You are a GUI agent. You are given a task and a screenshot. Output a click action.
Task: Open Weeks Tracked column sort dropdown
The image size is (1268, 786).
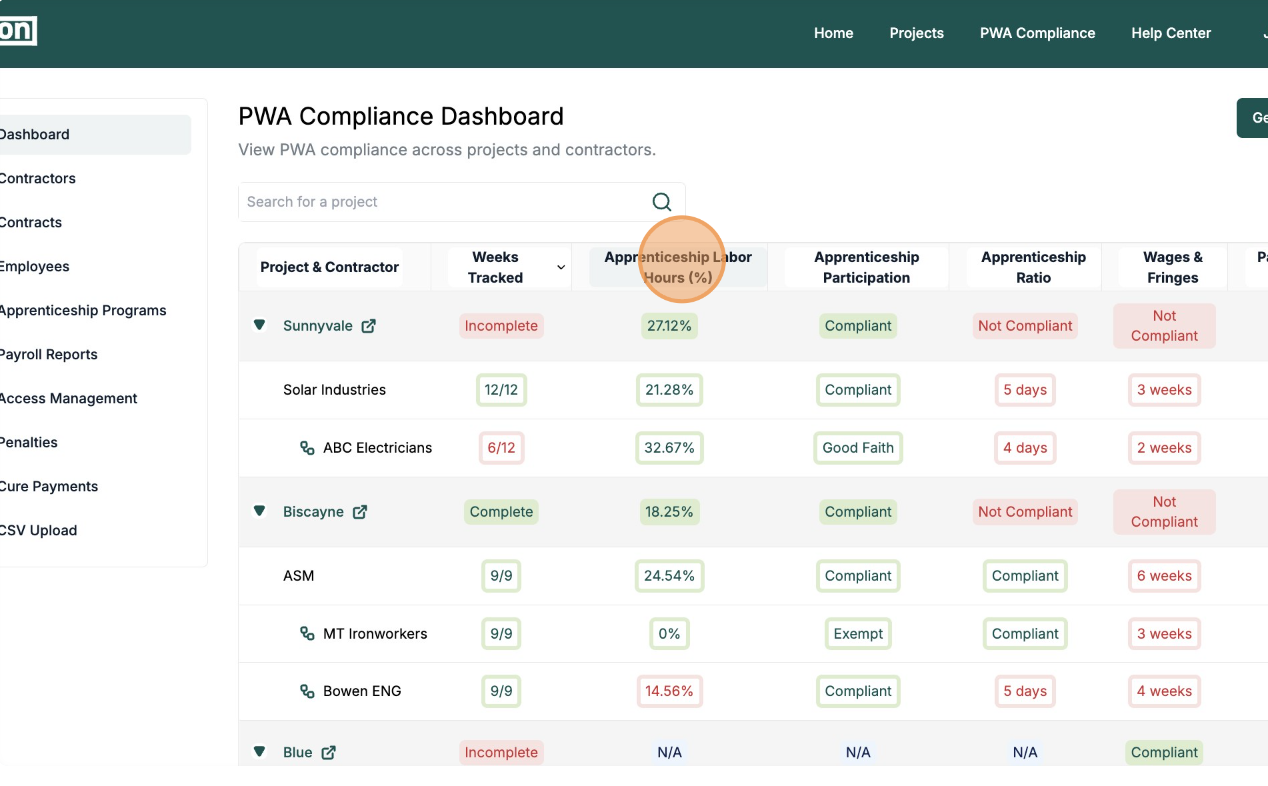coord(561,267)
